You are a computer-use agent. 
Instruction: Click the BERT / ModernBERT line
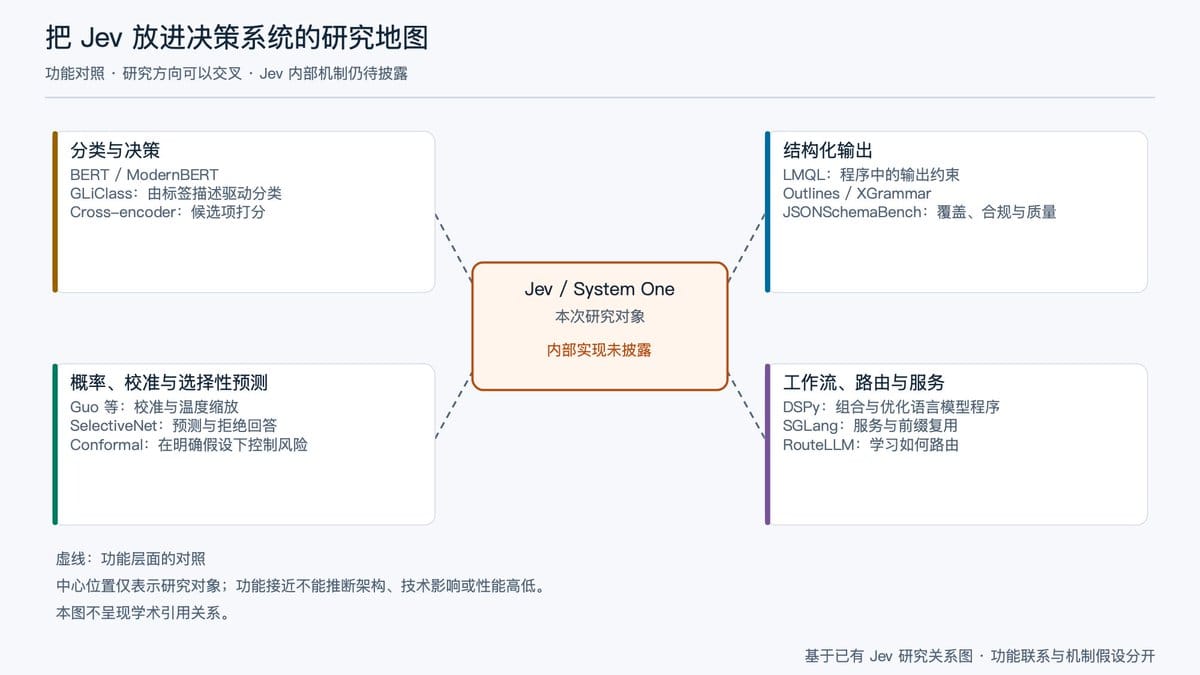[x=144, y=175]
